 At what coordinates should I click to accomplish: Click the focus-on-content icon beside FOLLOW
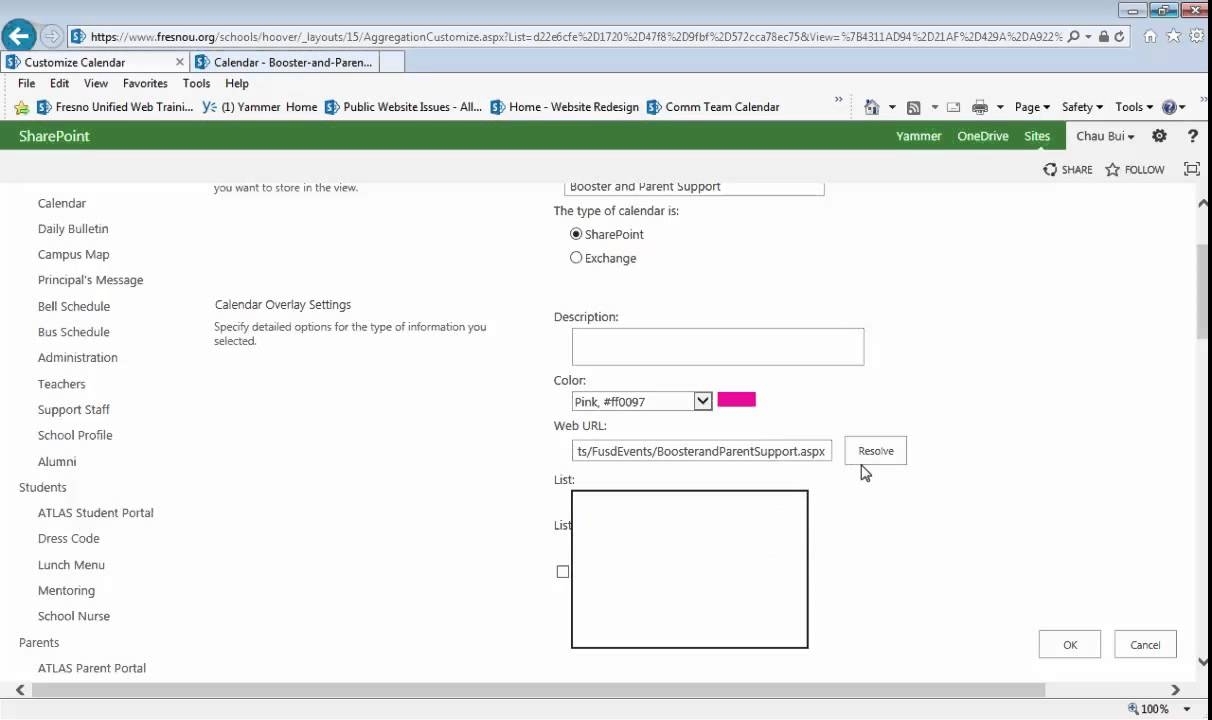pos(1192,169)
